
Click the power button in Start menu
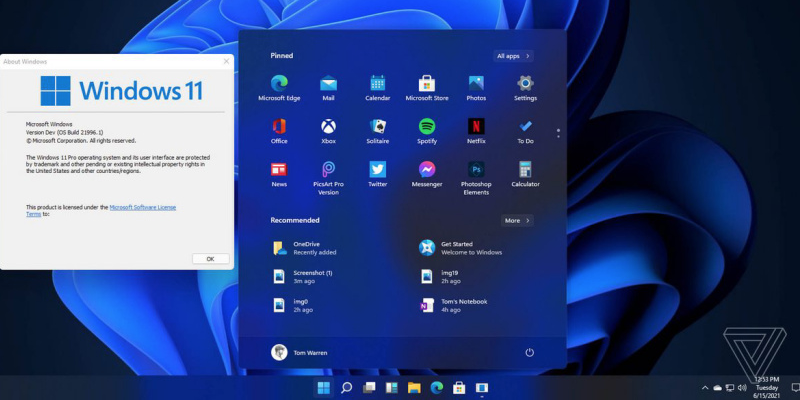pos(529,353)
